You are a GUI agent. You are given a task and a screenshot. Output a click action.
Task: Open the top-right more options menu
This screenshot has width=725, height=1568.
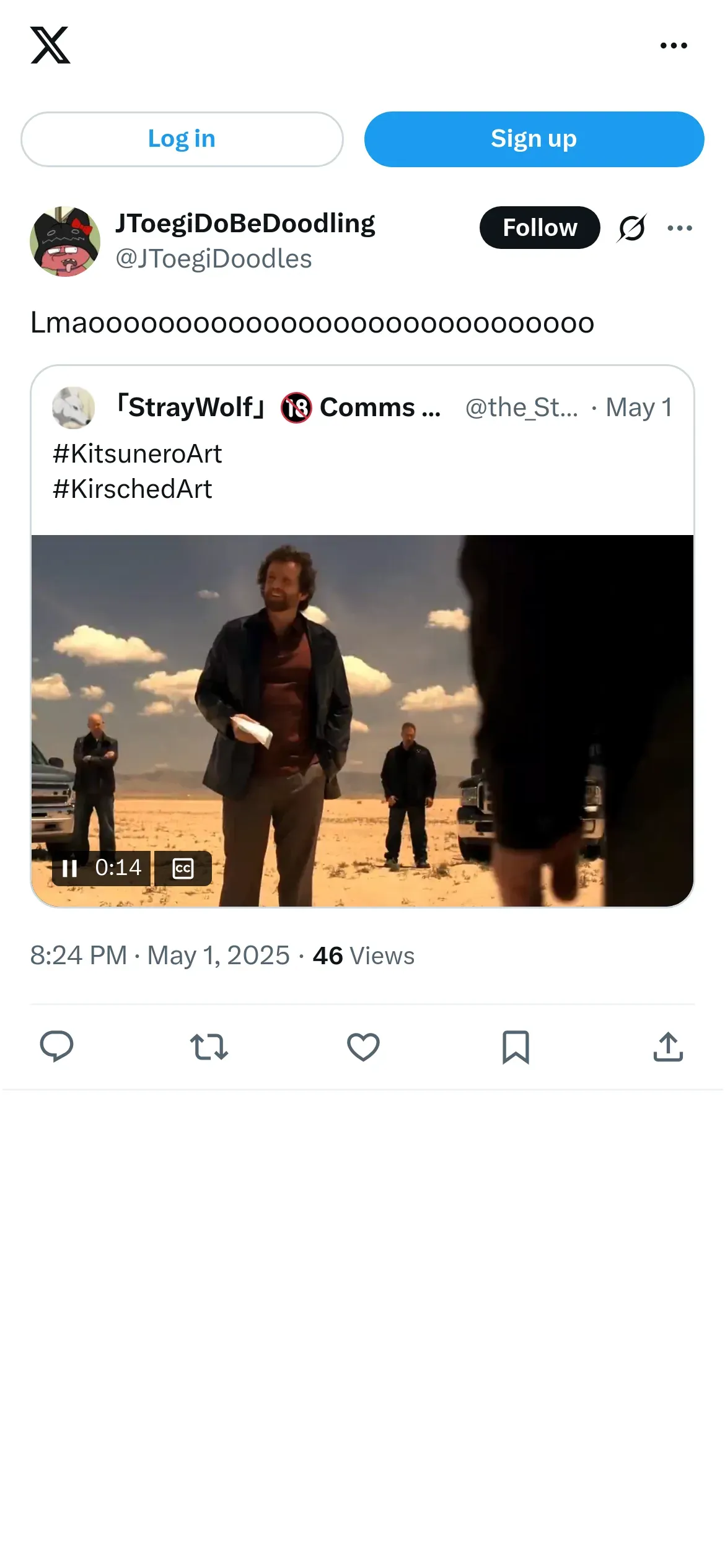pyautogui.click(x=674, y=45)
